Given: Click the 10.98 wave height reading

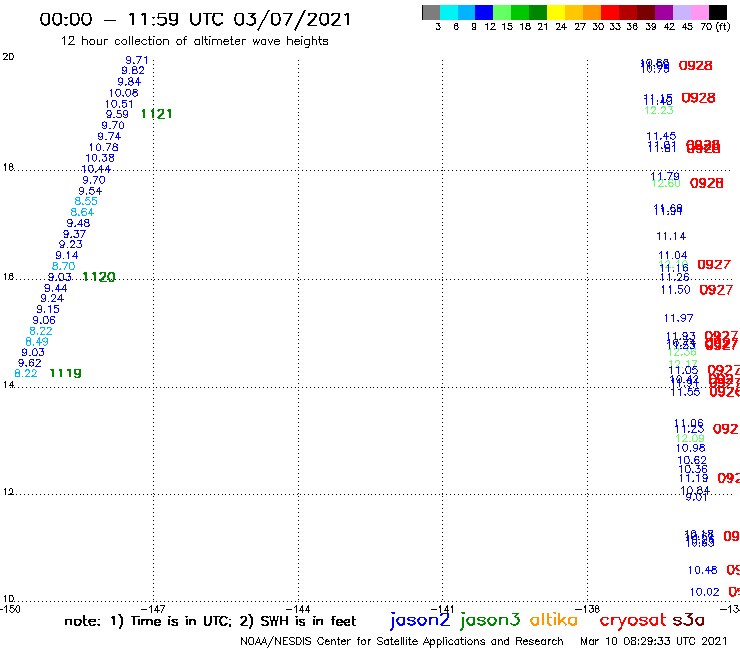Looking at the screenshot, I should (x=690, y=448).
